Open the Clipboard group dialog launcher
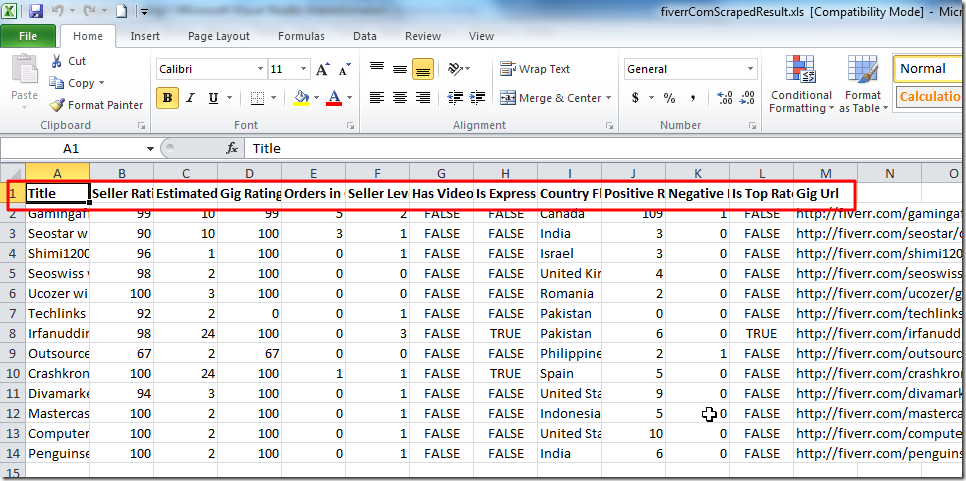 pyautogui.click(x=141, y=126)
